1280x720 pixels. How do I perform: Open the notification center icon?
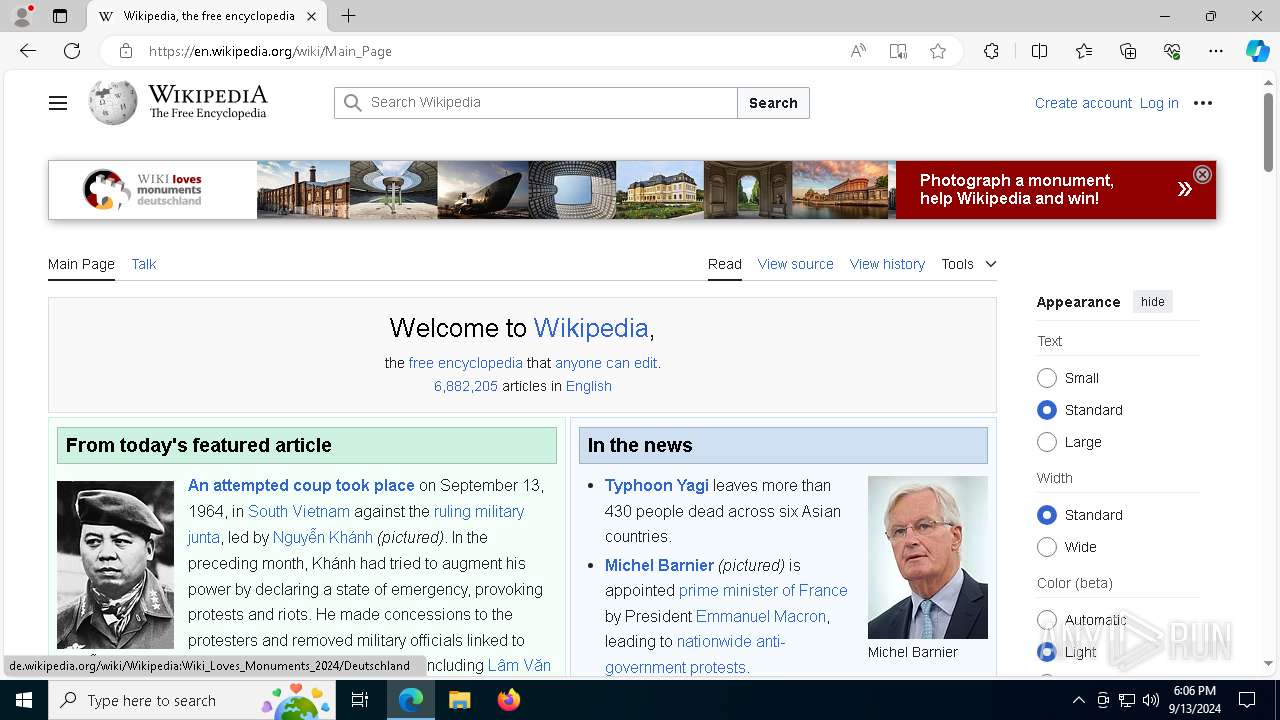point(1247,700)
